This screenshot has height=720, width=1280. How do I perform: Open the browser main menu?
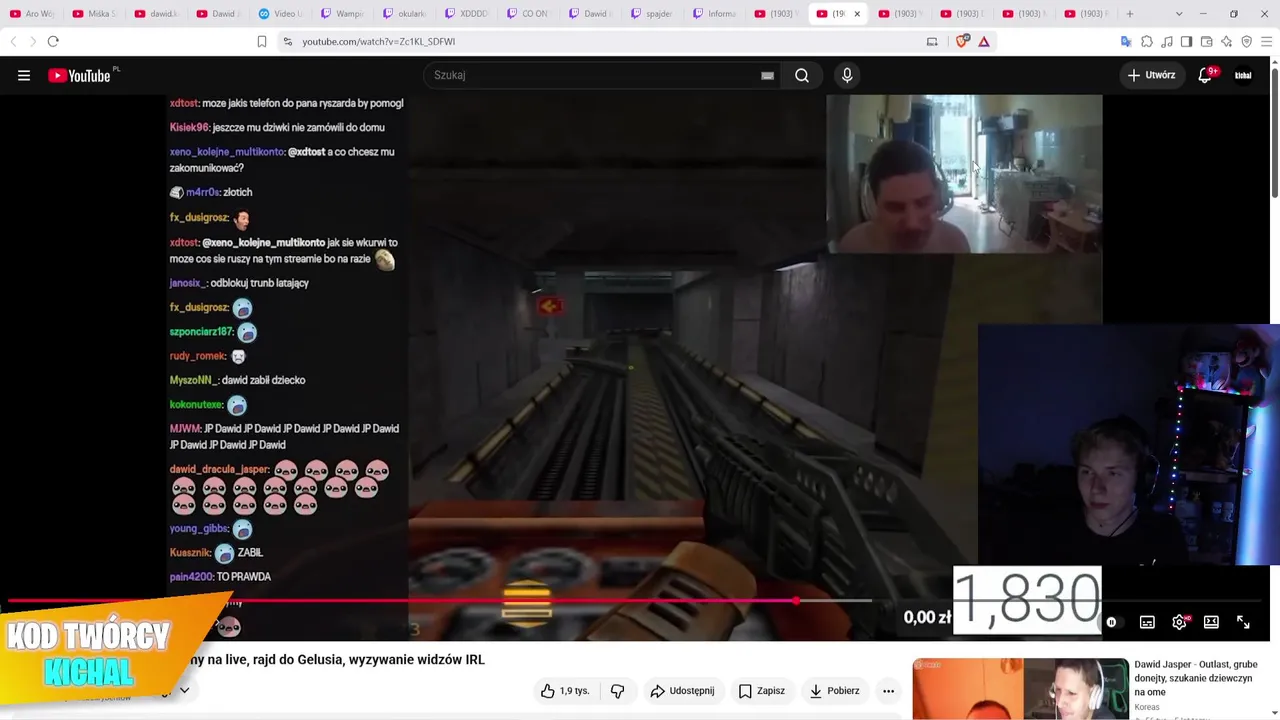point(1267,41)
